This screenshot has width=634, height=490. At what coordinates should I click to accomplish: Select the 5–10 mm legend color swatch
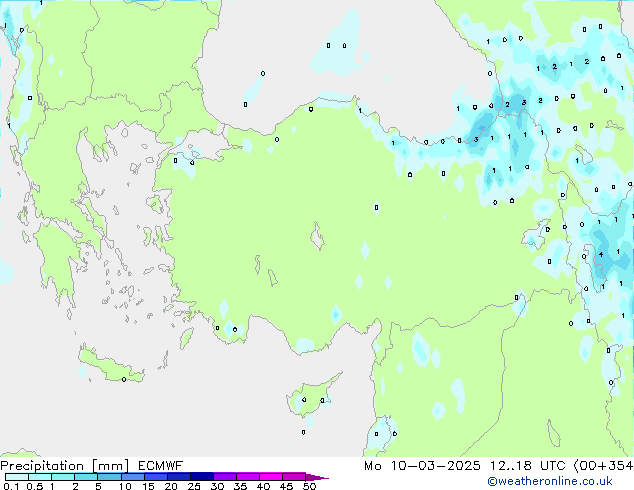point(109,477)
